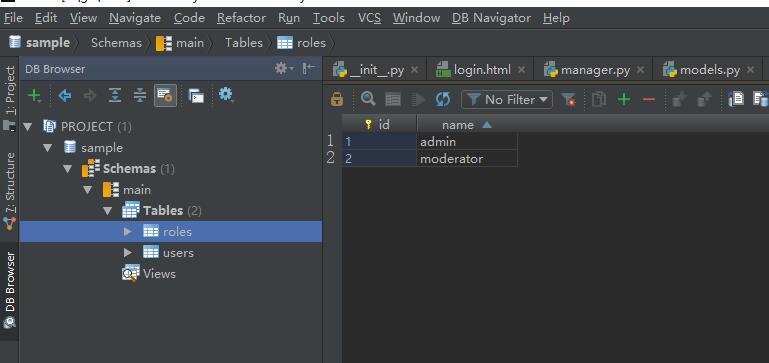Viewport: 769px width, 363px height.
Task: Close the manager.py tab
Action: [640, 70]
